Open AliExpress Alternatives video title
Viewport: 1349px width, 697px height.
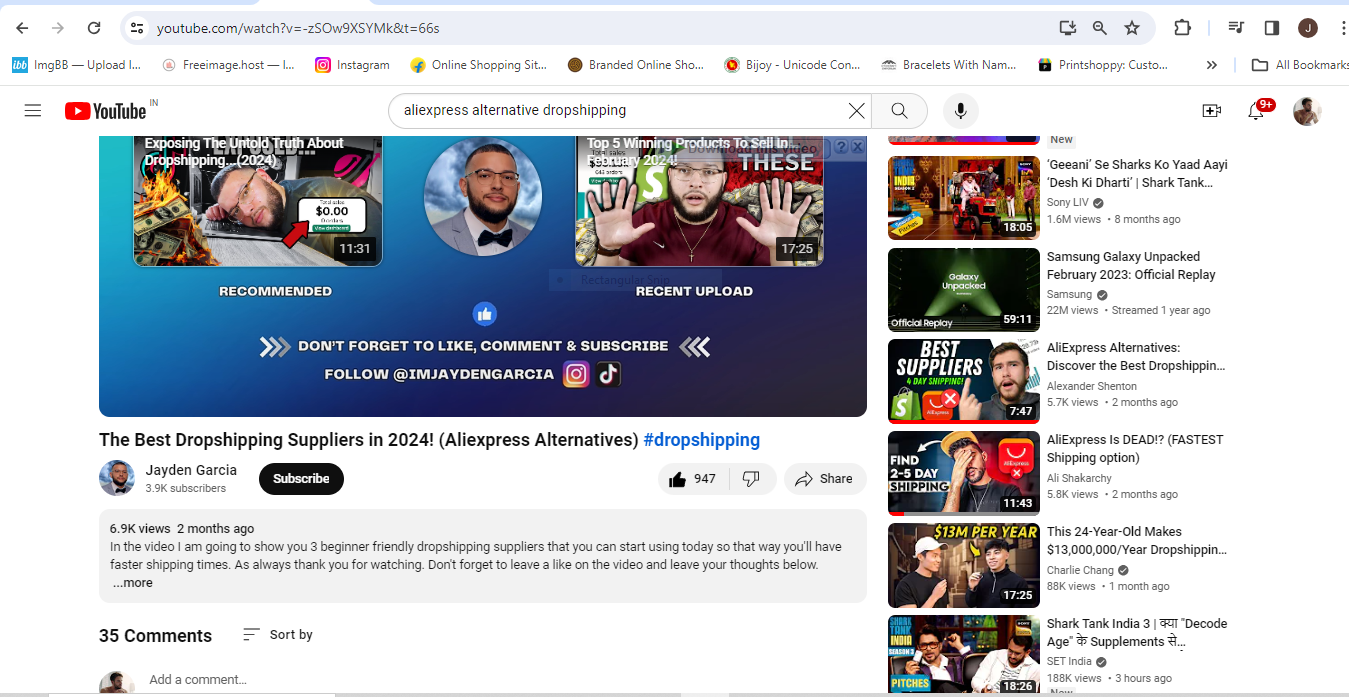(1136, 357)
